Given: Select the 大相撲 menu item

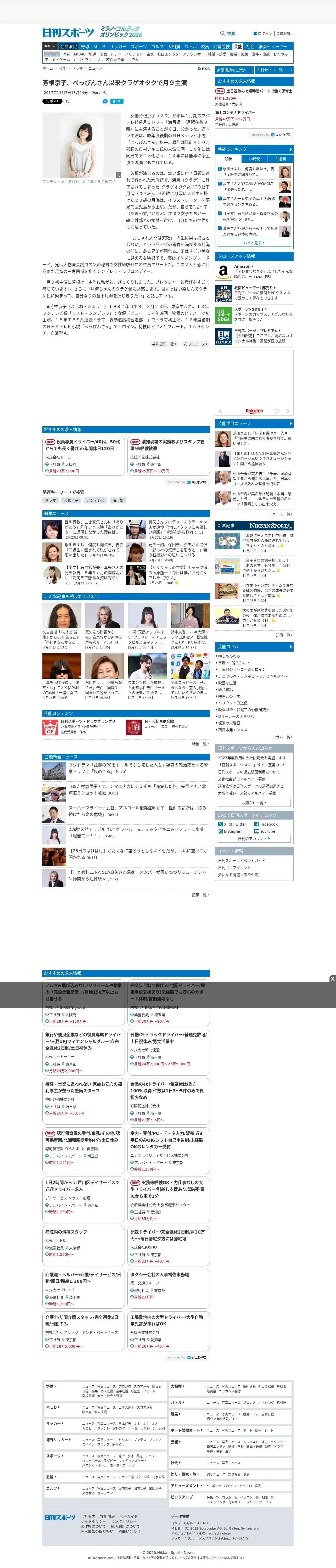Looking at the screenshot, I should click(x=173, y=46).
